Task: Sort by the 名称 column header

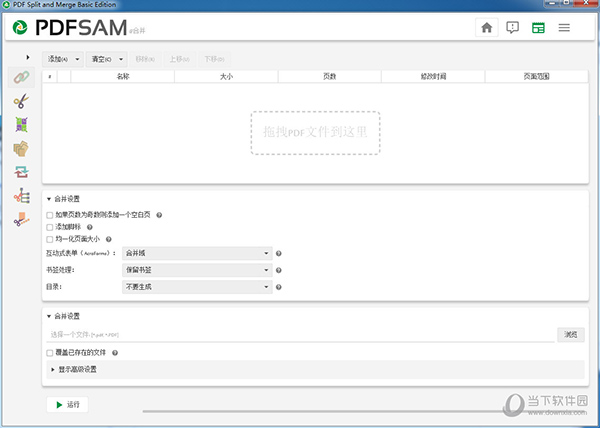Action: (123, 76)
